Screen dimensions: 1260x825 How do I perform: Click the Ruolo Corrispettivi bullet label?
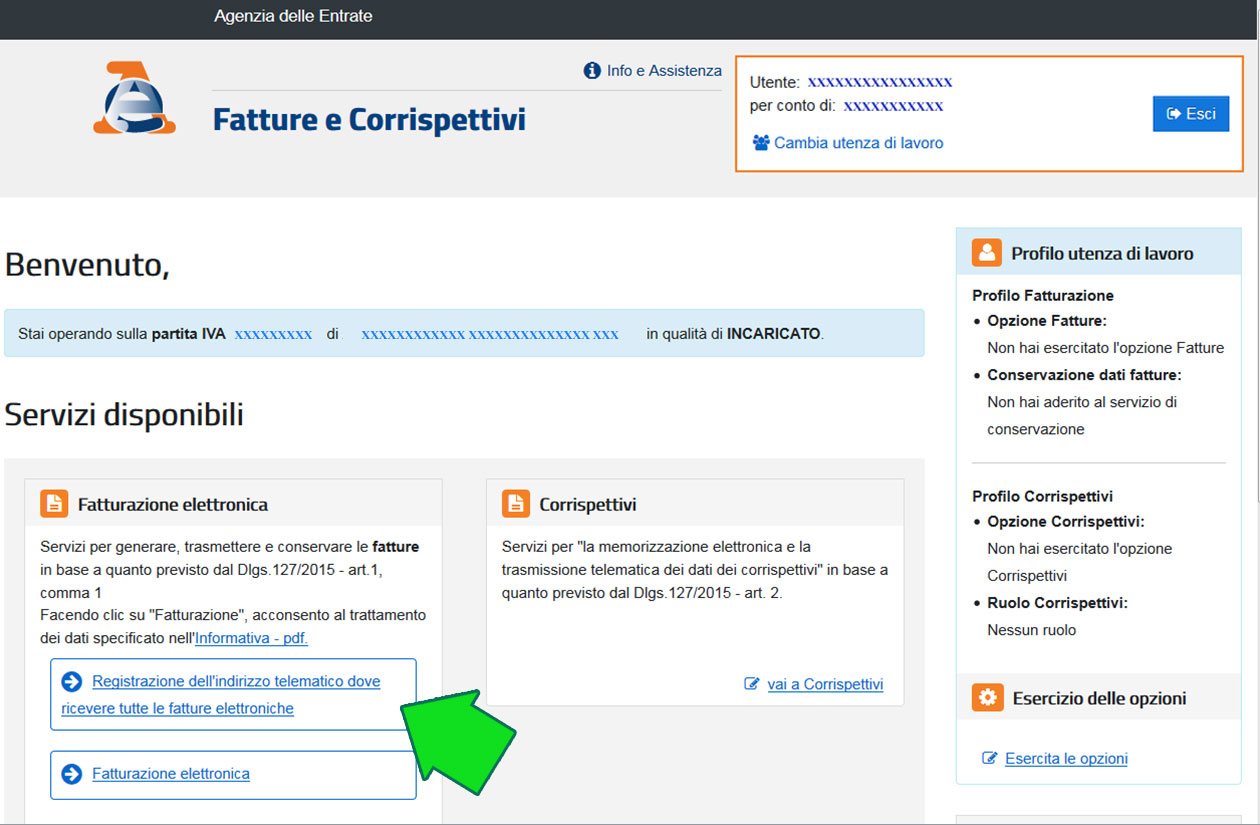pyautogui.click(x=1058, y=603)
